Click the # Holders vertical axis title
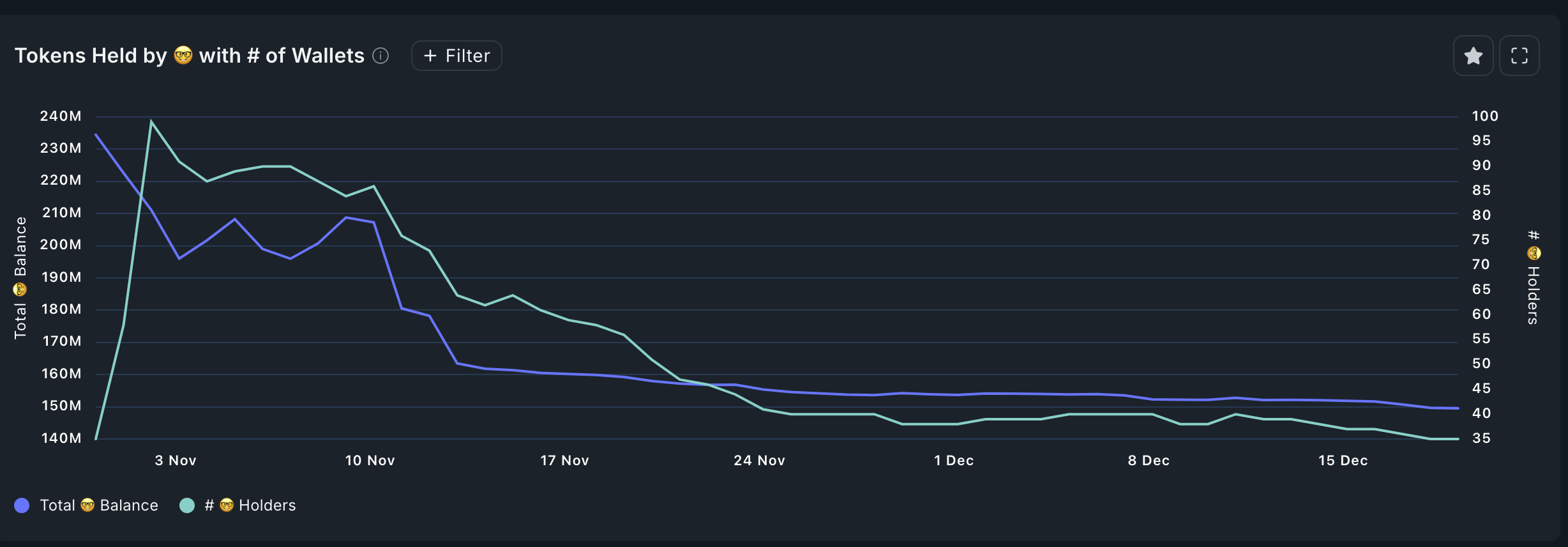Screen dimensions: 1568x547 (x=1534, y=277)
